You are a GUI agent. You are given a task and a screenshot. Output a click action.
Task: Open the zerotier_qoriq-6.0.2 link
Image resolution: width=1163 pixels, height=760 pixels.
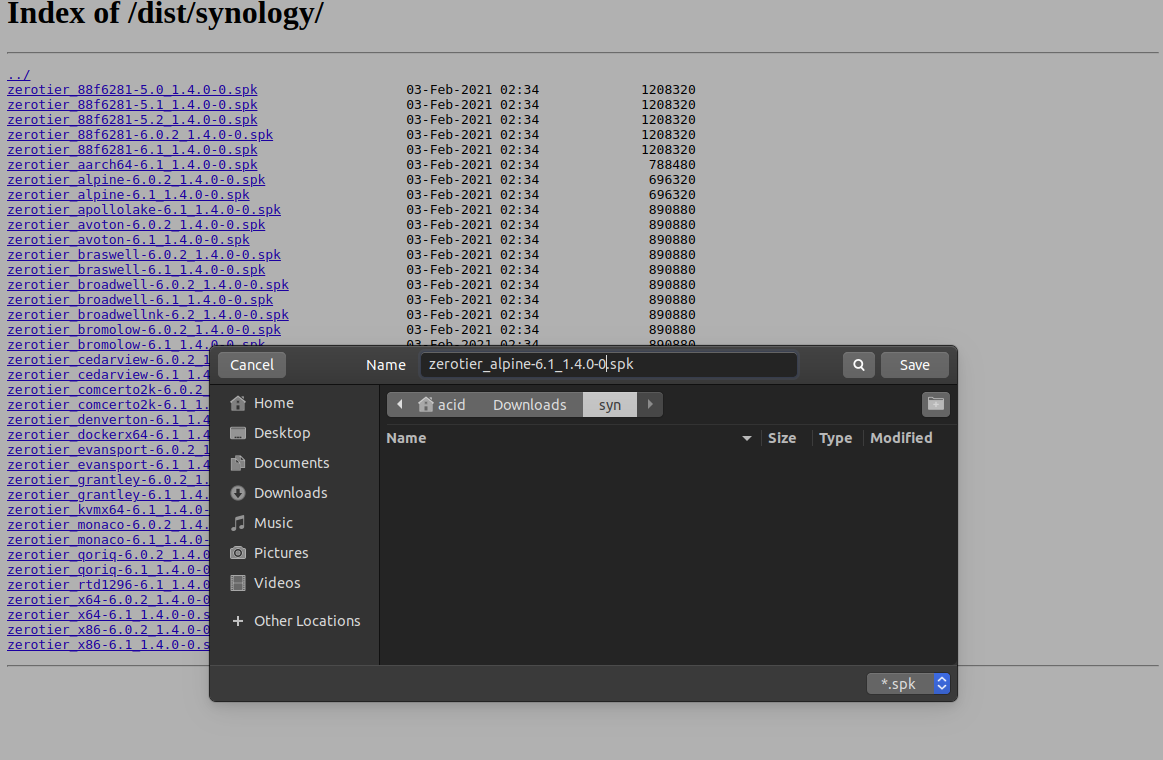(108, 555)
